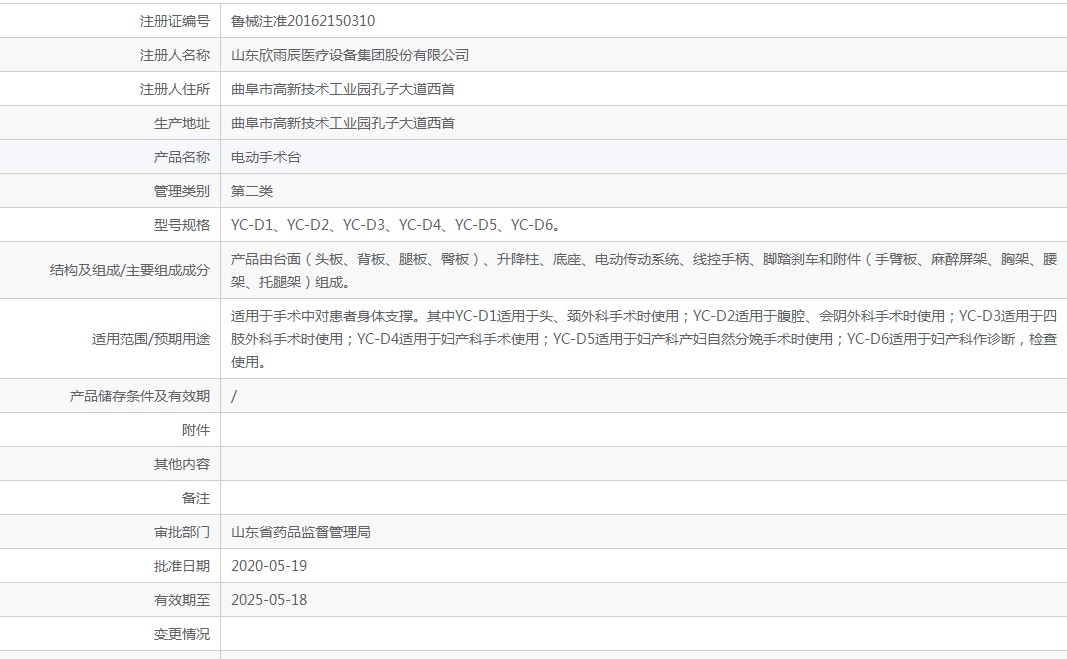Select approval date 2020-05-19
Image resolution: width=1067 pixels, height=659 pixels.
(x=269, y=566)
